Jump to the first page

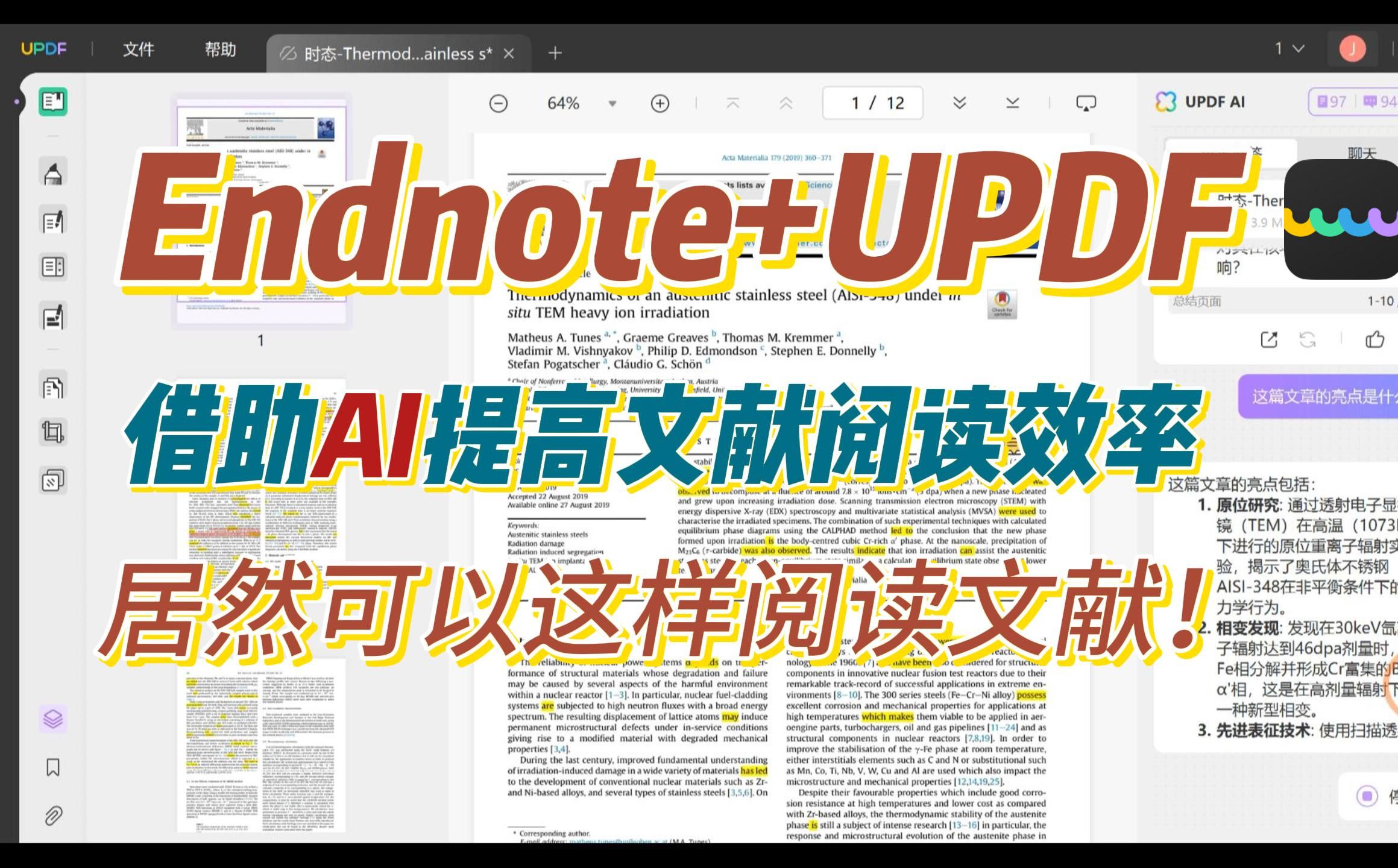click(x=732, y=104)
